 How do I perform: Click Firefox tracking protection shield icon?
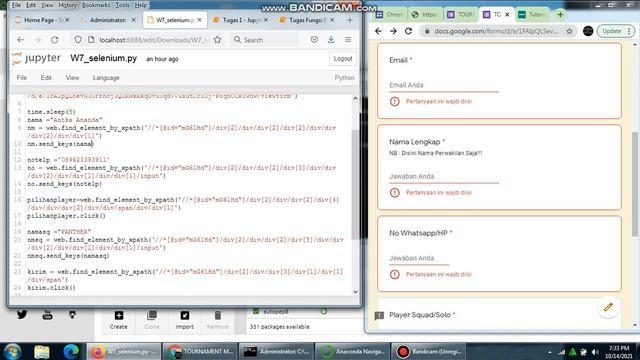click(78, 40)
